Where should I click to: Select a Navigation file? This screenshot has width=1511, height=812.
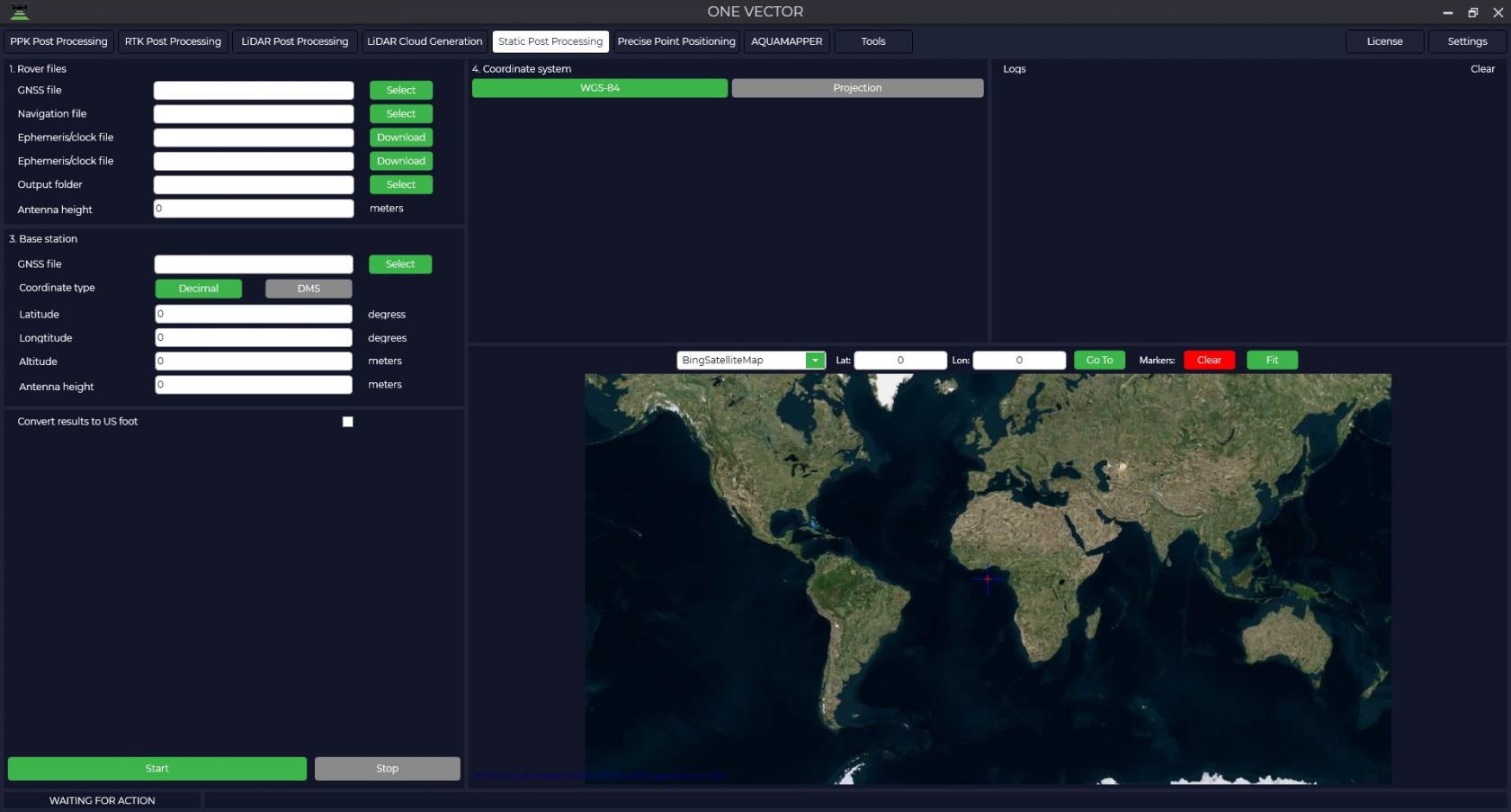(401, 114)
